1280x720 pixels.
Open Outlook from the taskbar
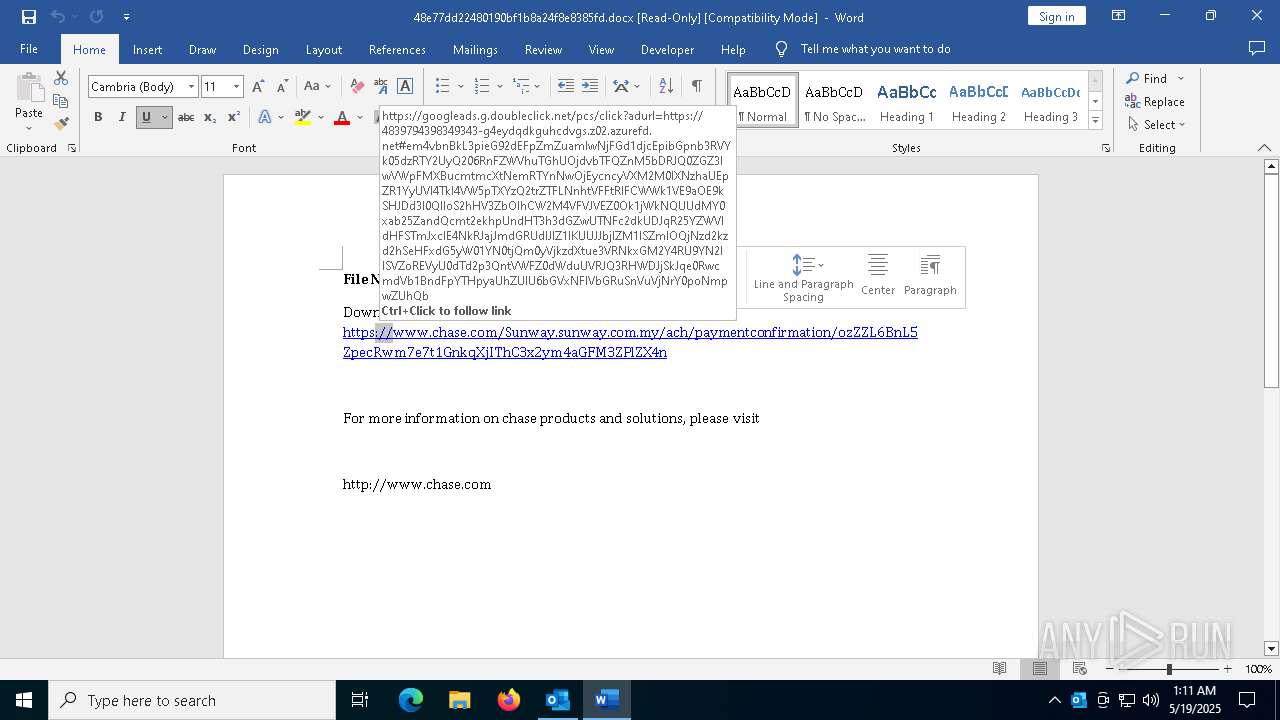pyautogui.click(x=557, y=700)
